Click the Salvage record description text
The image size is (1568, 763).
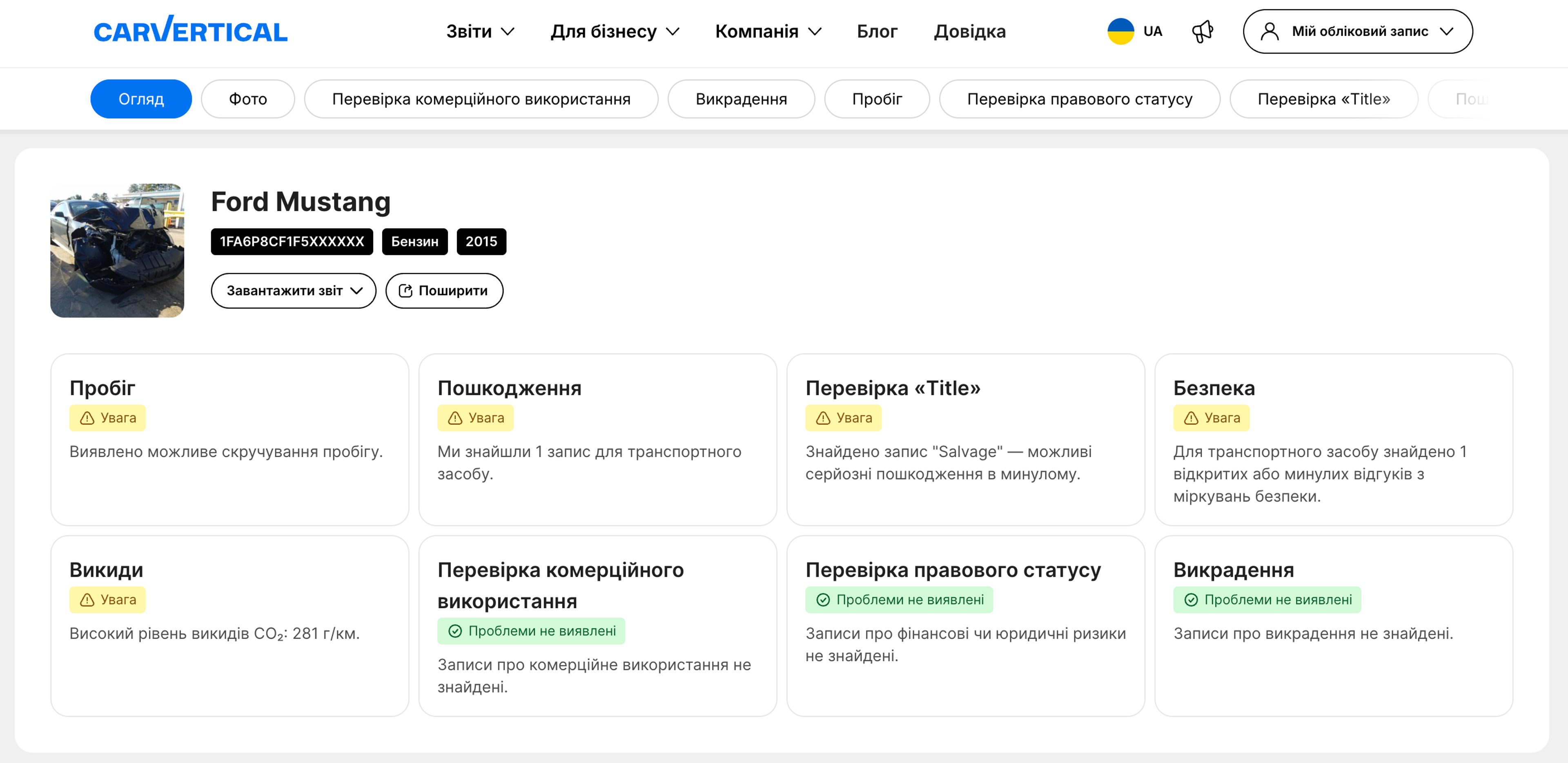(949, 463)
